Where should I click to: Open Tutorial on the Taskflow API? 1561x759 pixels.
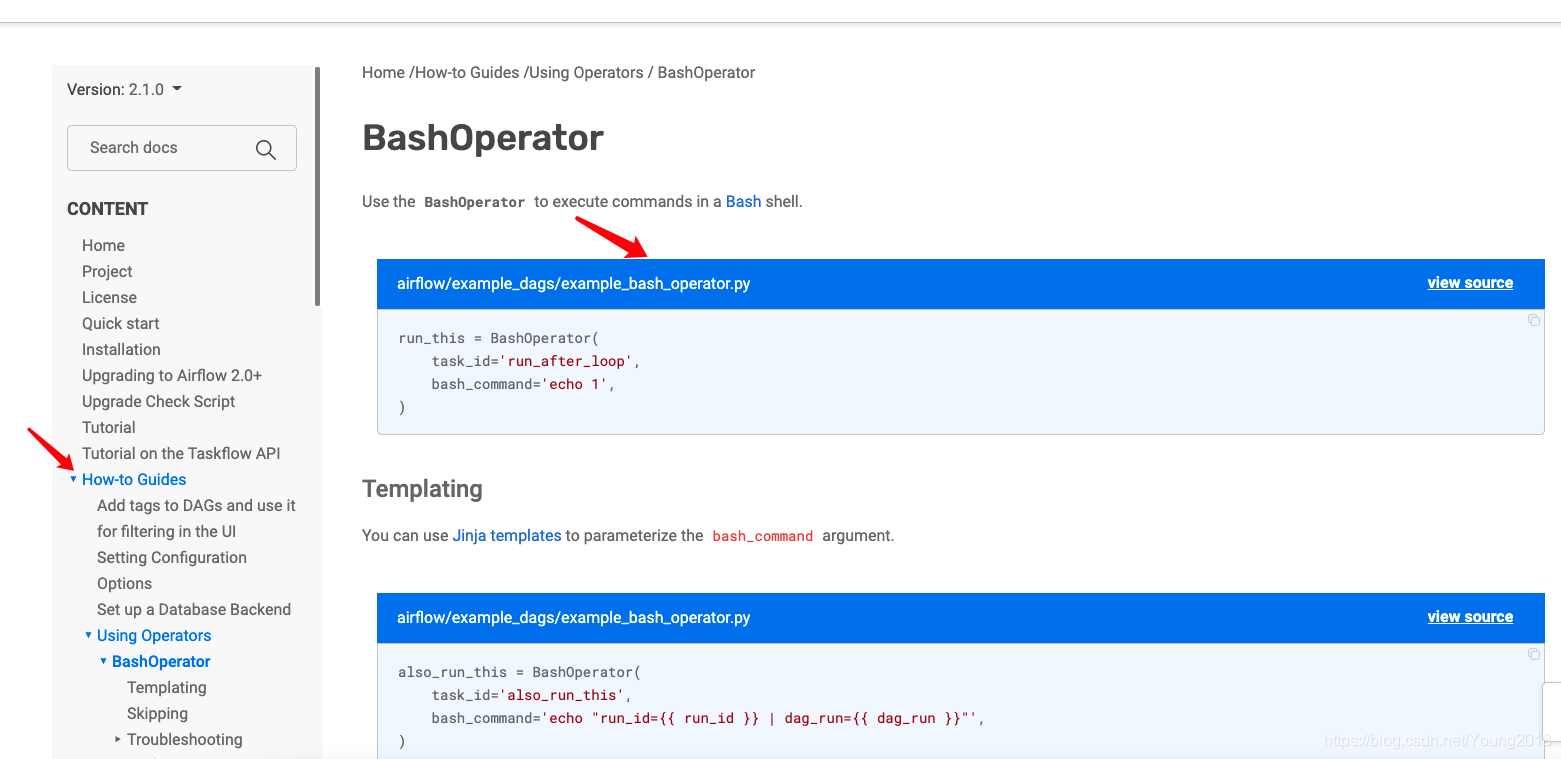181,453
